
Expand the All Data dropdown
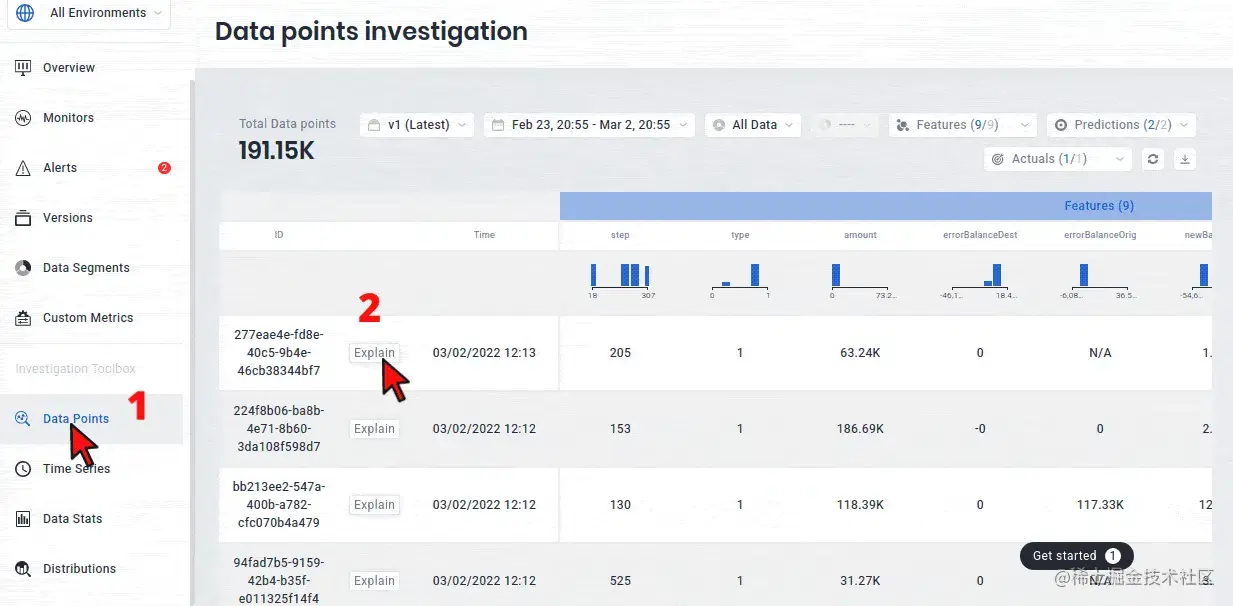point(753,125)
